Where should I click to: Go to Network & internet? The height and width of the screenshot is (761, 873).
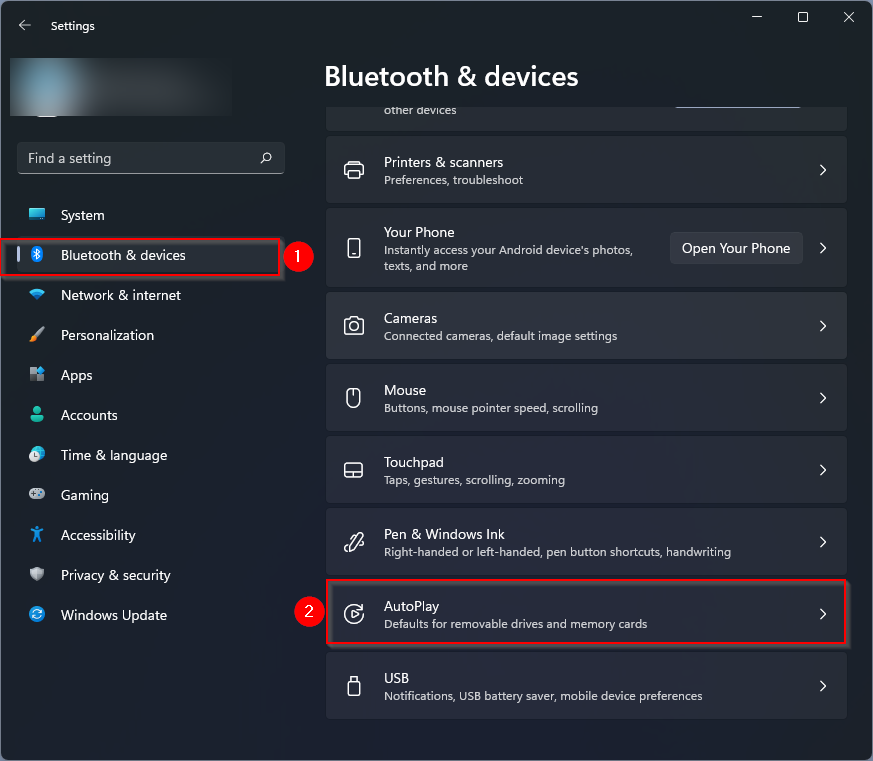click(150, 295)
